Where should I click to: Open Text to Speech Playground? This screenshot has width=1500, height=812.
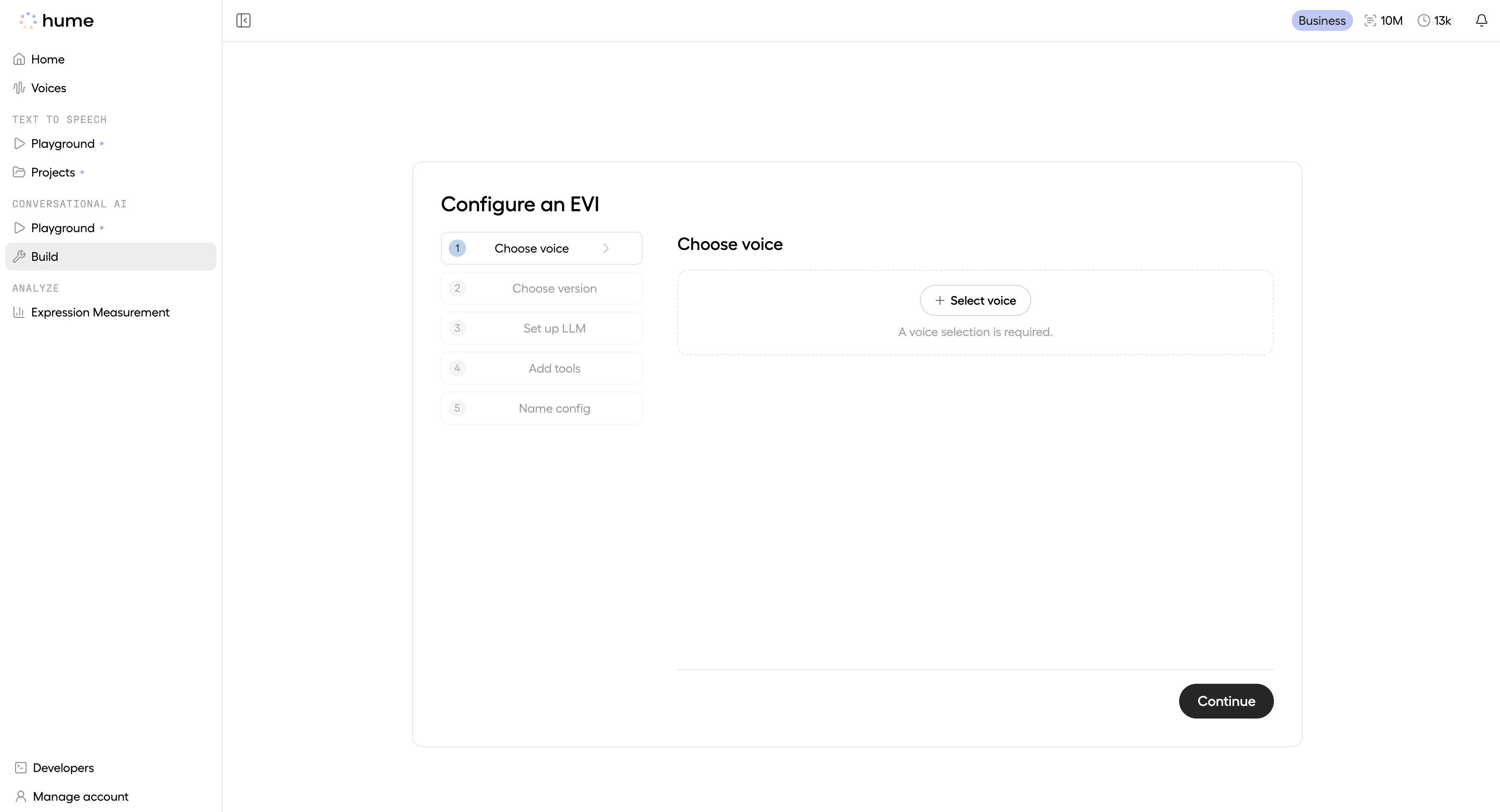(62, 143)
